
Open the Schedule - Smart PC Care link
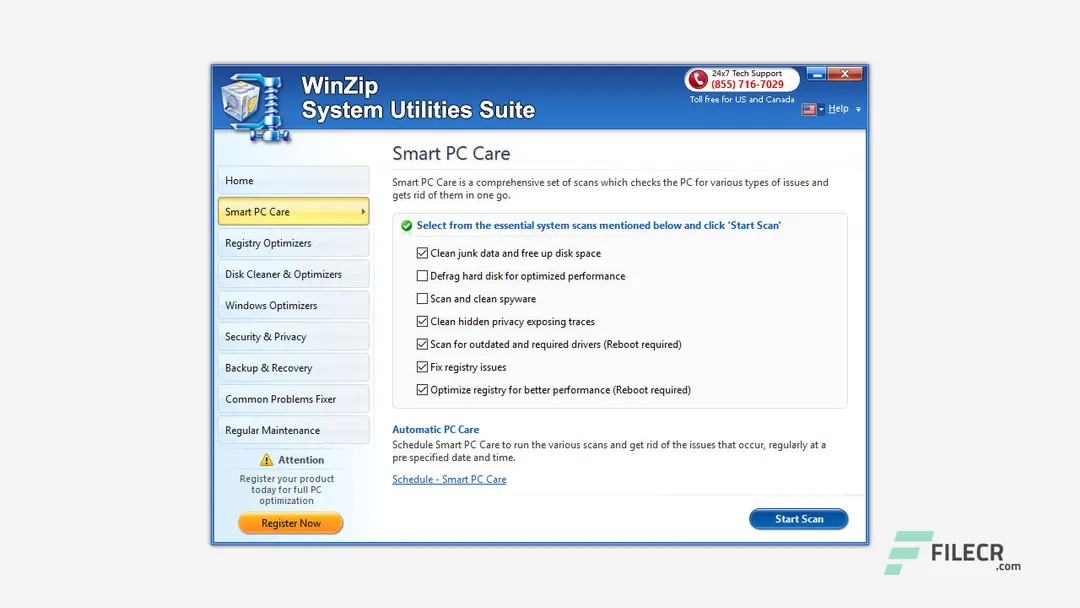[449, 479]
